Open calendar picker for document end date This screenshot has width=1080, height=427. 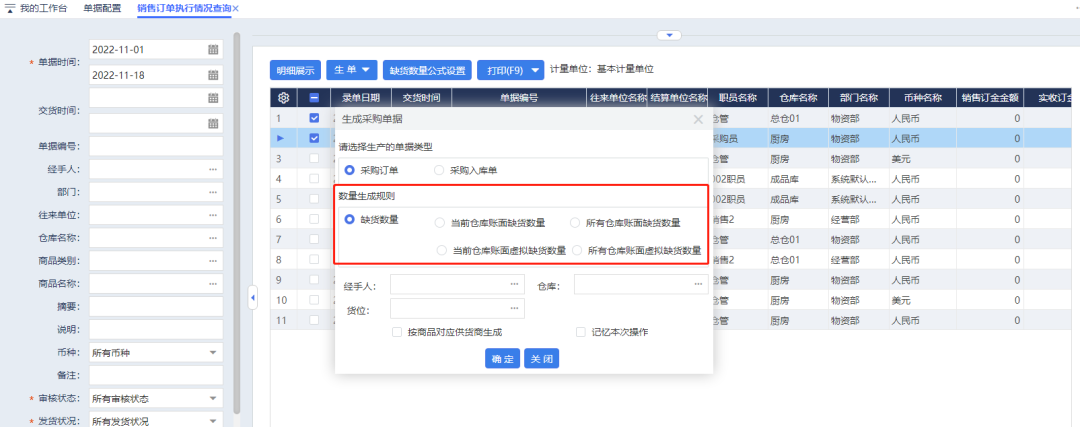(x=213, y=74)
